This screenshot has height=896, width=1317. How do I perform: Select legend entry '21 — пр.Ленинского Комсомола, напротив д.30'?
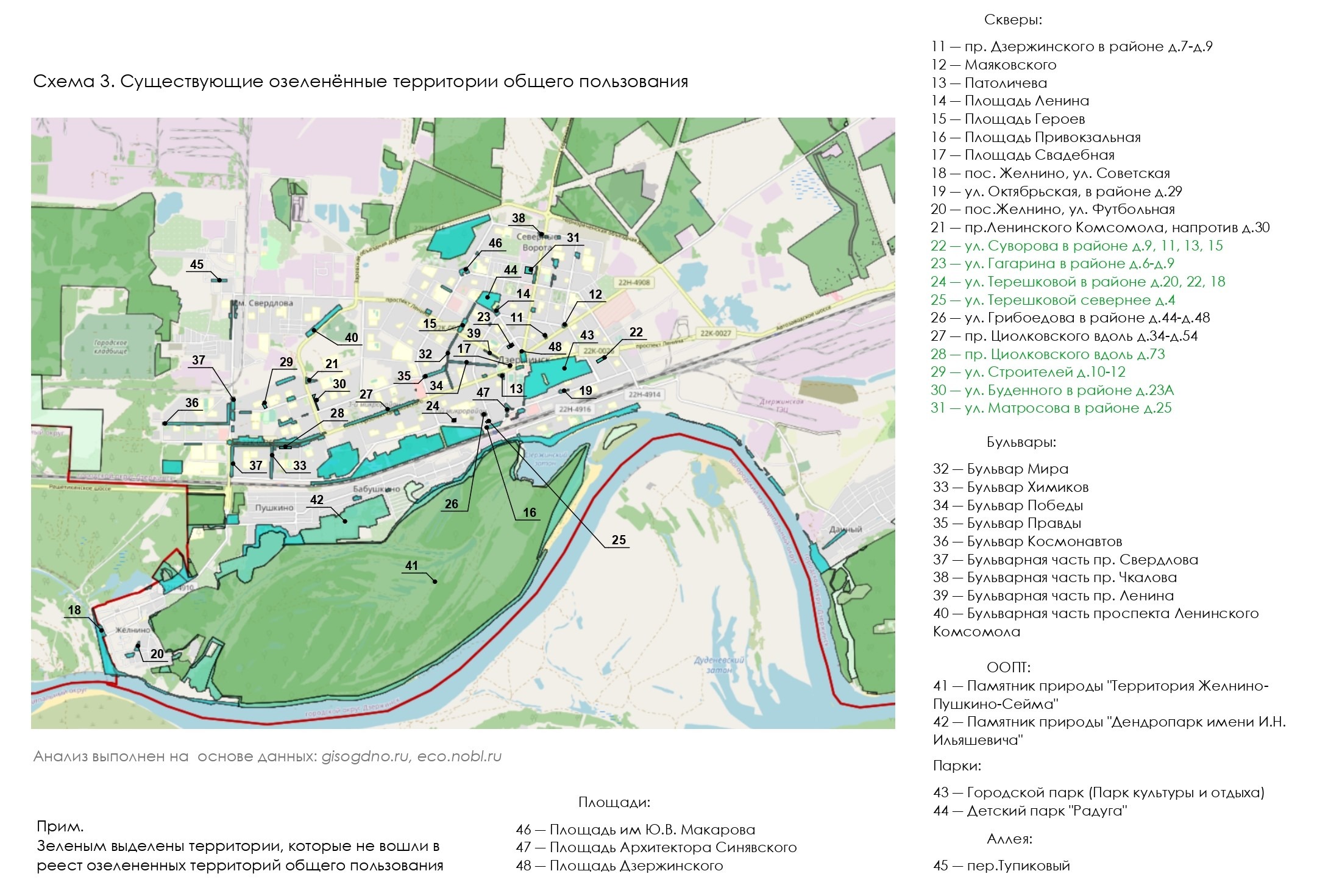coord(1100,227)
